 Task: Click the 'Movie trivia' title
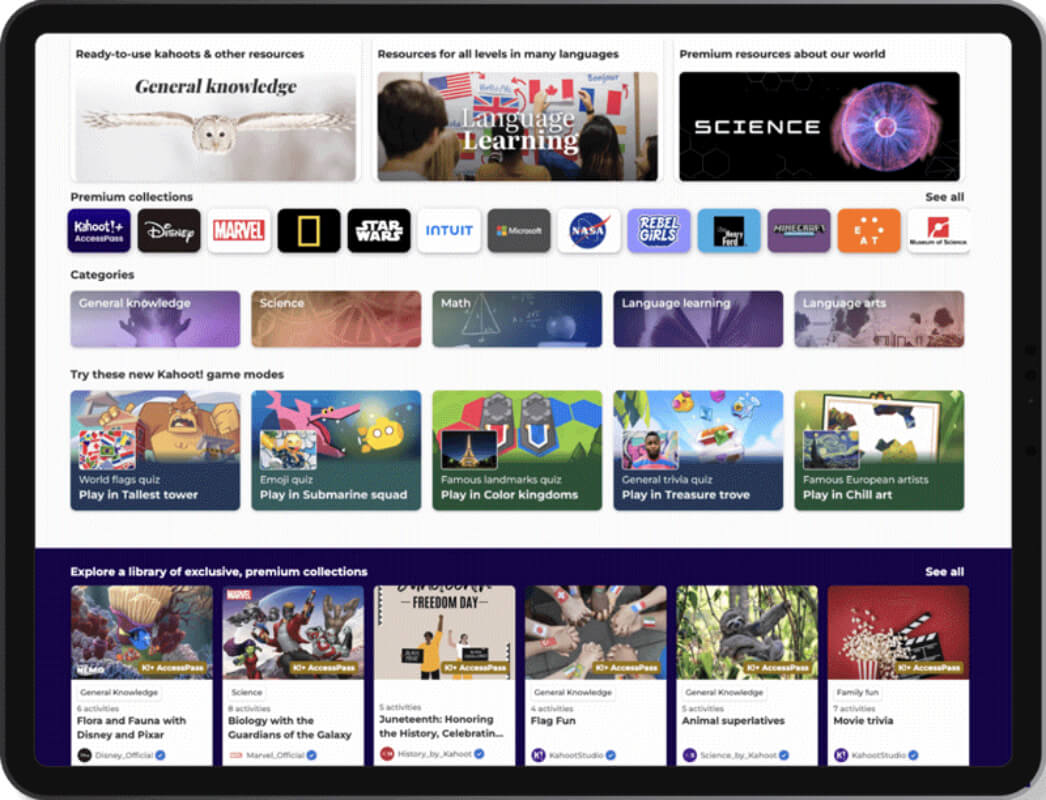tap(863, 721)
